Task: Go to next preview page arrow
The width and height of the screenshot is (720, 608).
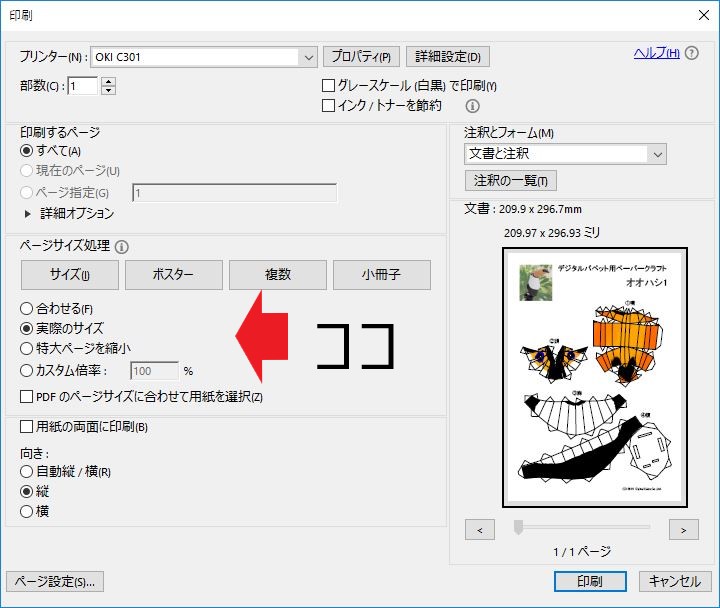Action: point(684,530)
